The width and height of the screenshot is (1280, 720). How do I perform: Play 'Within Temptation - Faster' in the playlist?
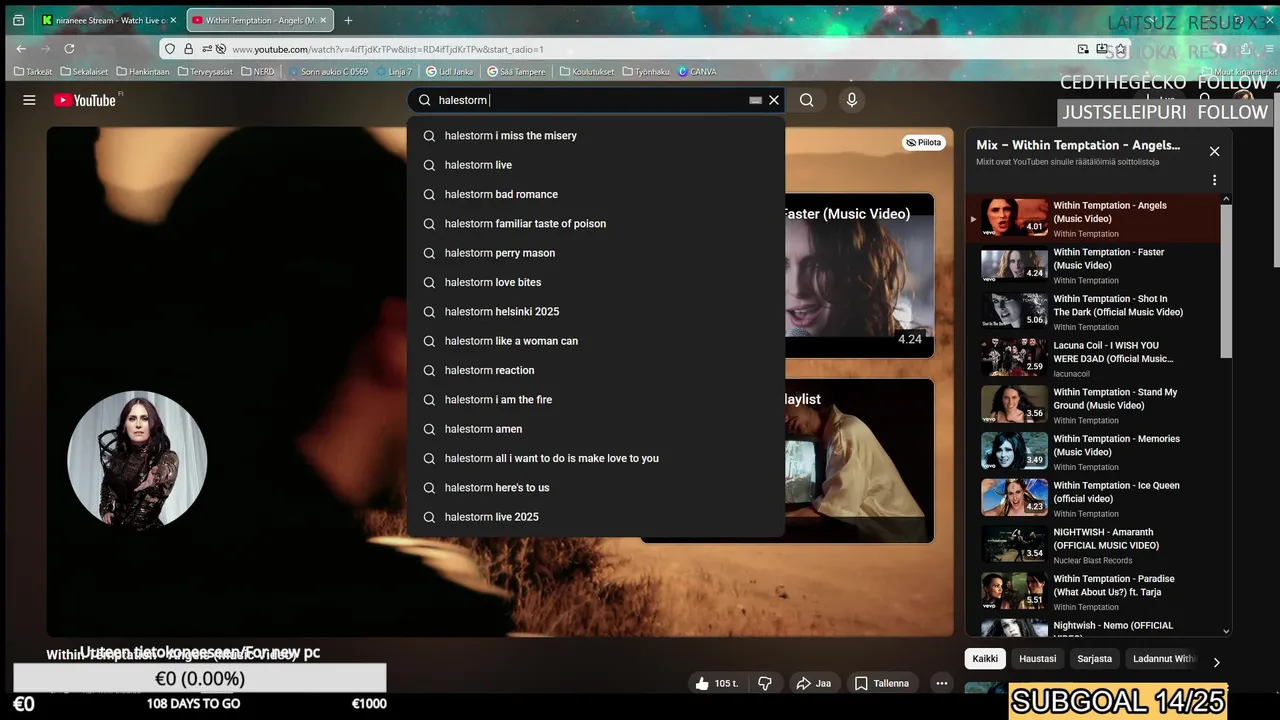[x=1092, y=265]
